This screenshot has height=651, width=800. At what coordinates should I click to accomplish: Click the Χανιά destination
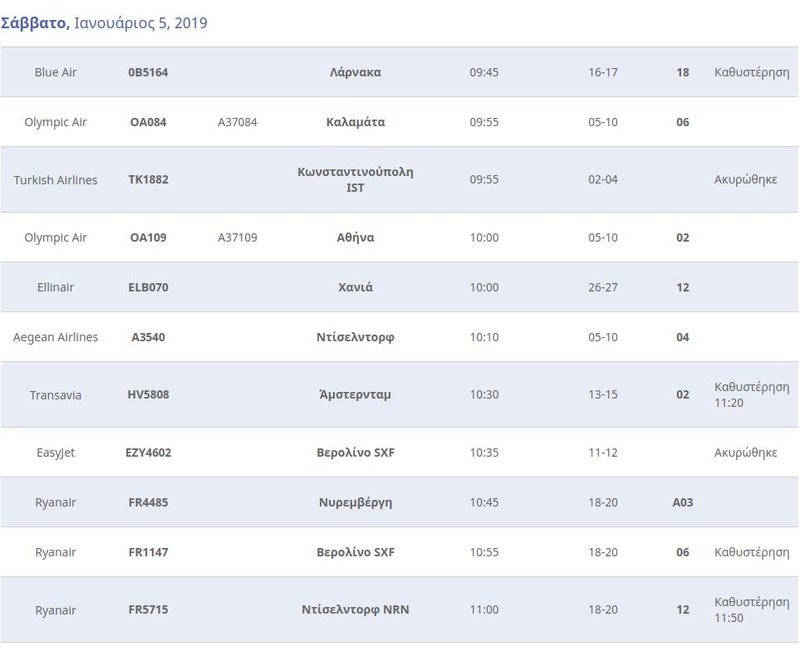tap(356, 287)
